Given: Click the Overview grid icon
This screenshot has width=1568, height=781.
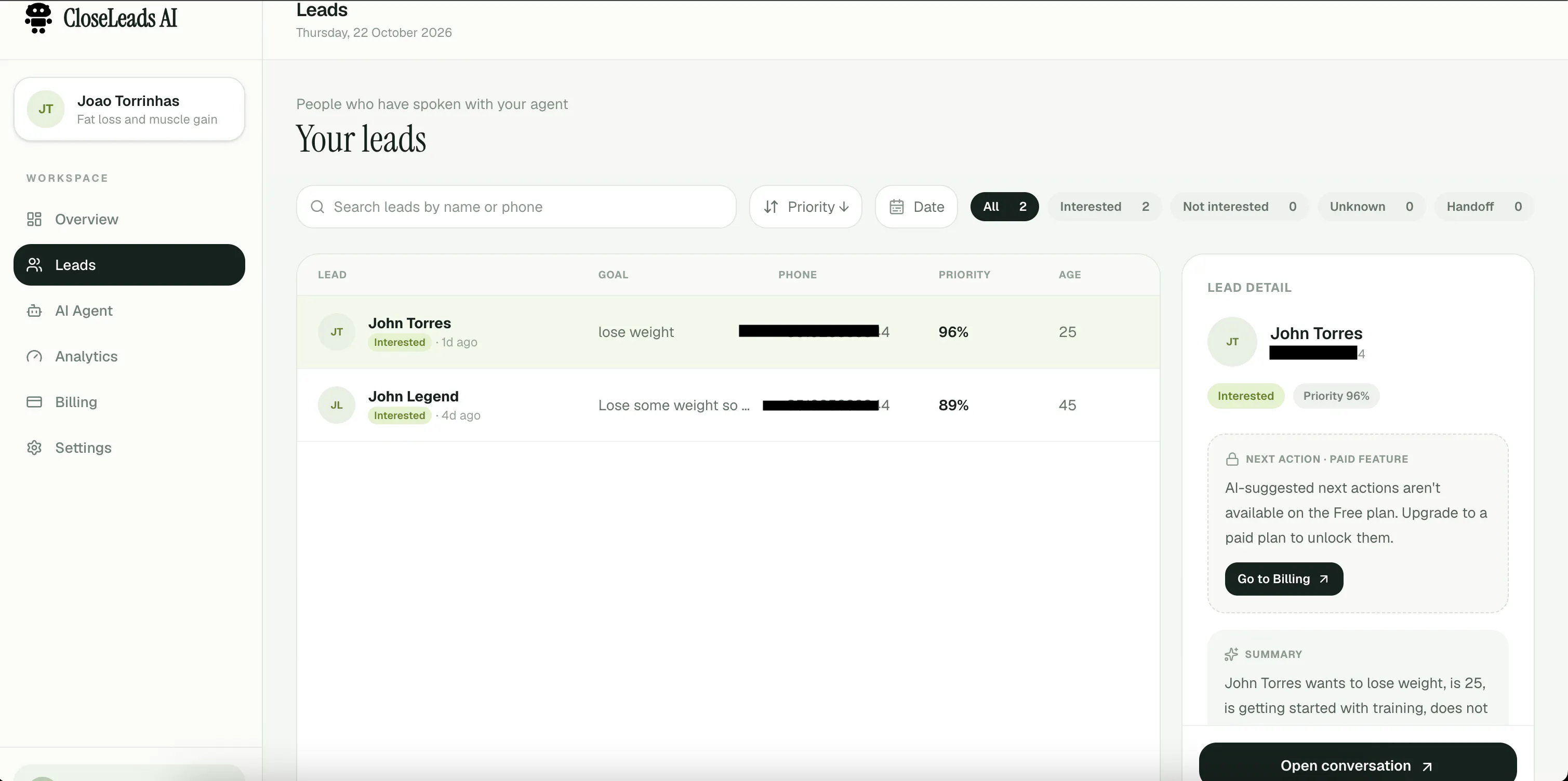Looking at the screenshot, I should pyautogui.click(x=34, y=219).
